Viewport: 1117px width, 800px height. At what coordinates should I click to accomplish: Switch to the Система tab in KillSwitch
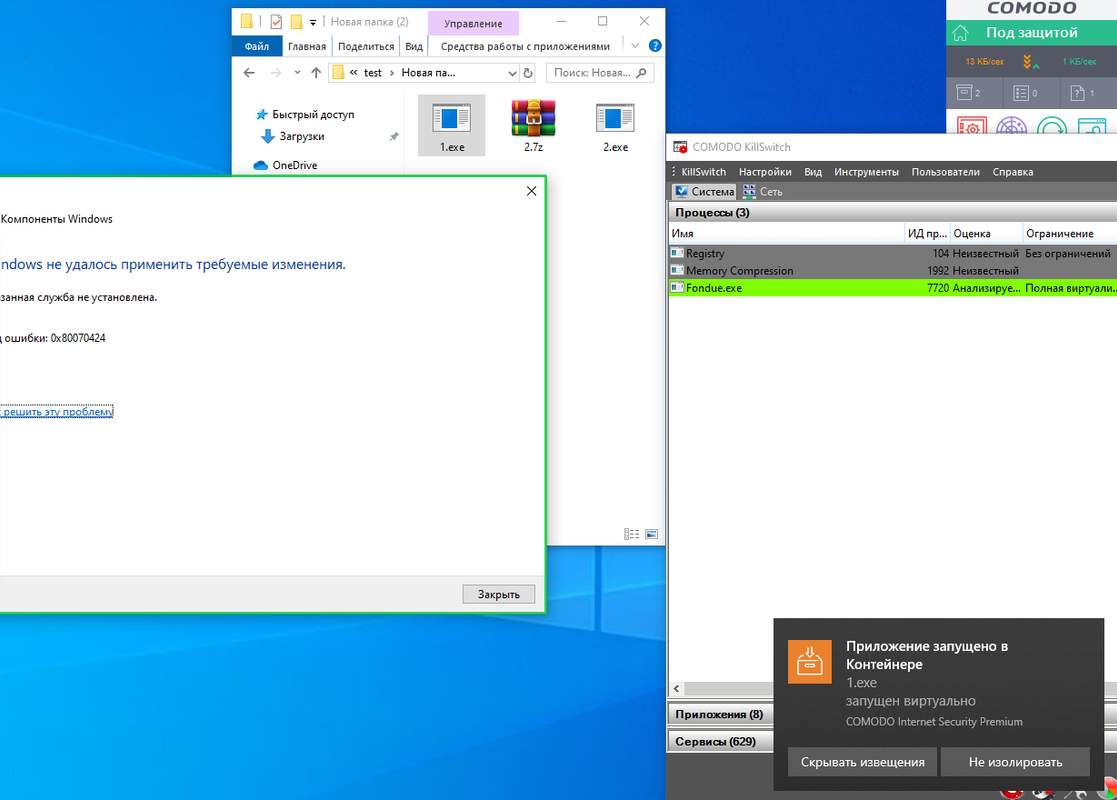[704, 191]
